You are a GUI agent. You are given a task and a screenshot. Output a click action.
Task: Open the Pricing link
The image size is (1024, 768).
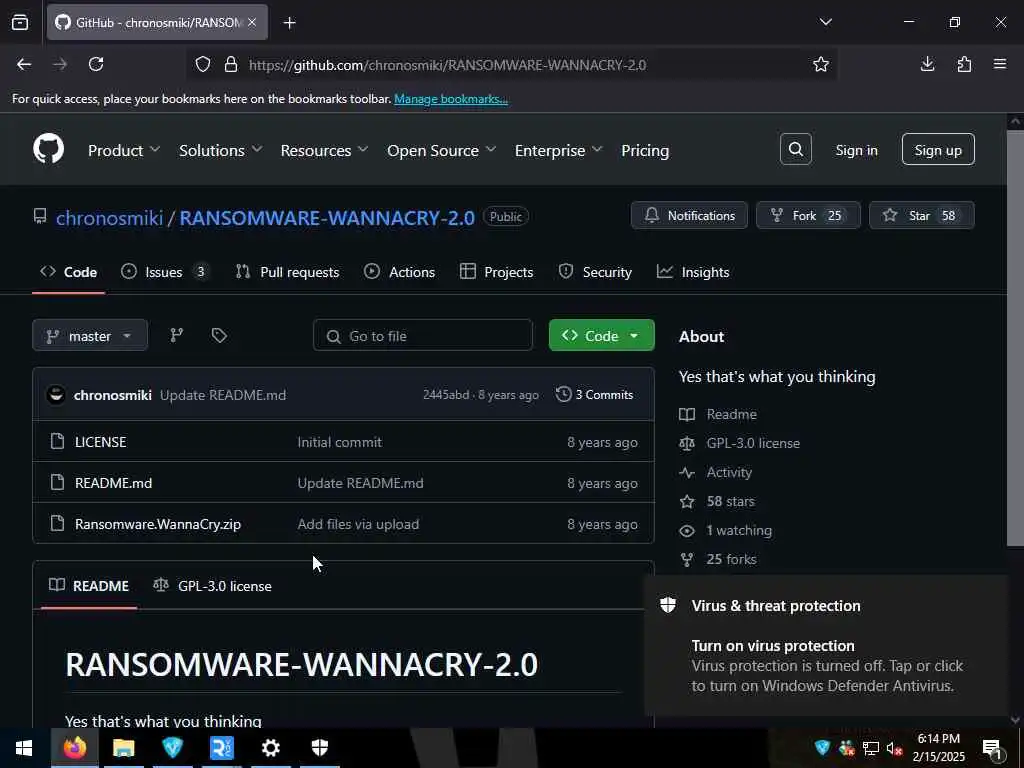pyautogui.click(x=645, y=150)
